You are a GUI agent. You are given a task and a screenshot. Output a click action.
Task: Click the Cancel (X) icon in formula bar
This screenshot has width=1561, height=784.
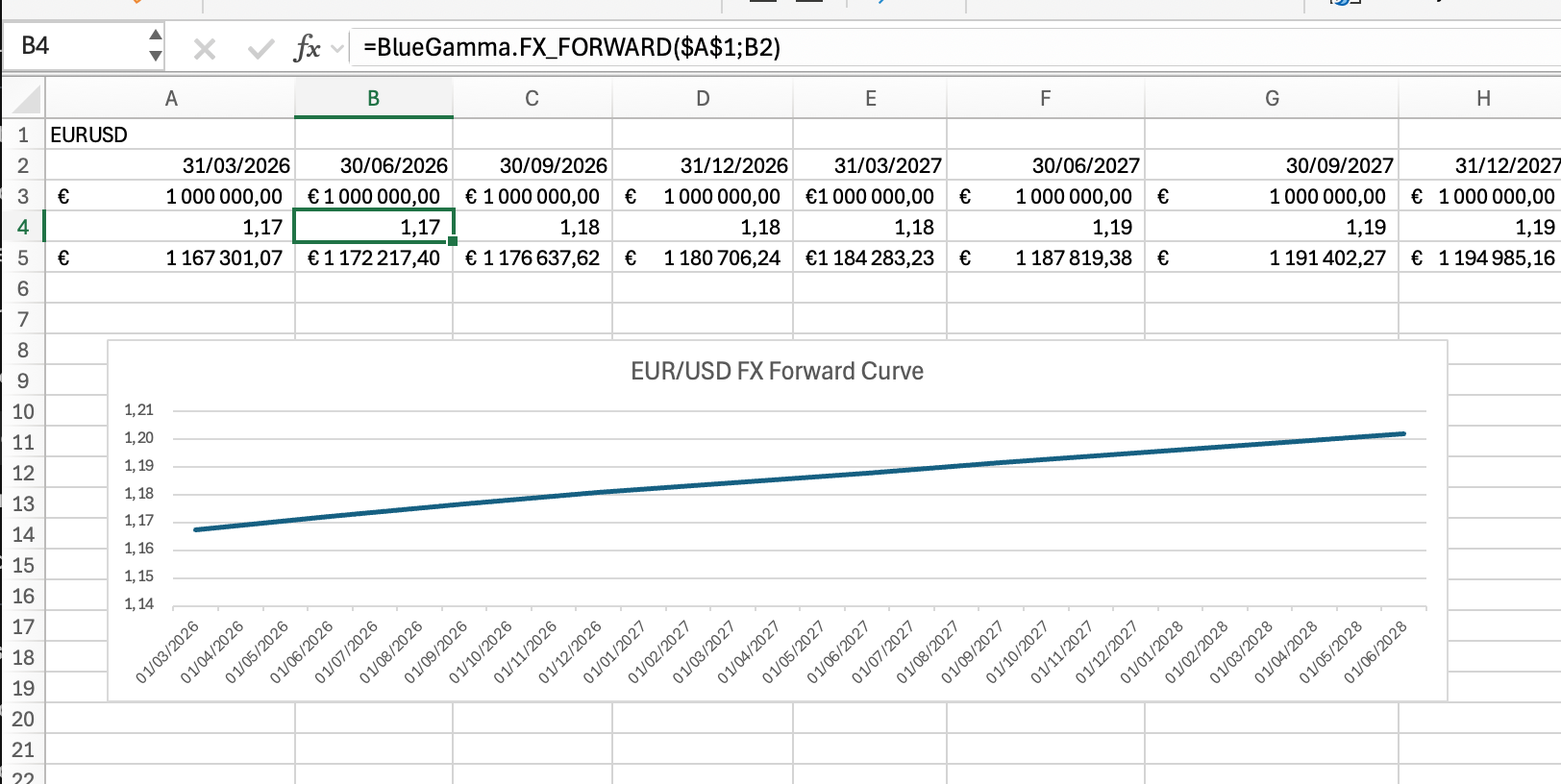[204, 48]
